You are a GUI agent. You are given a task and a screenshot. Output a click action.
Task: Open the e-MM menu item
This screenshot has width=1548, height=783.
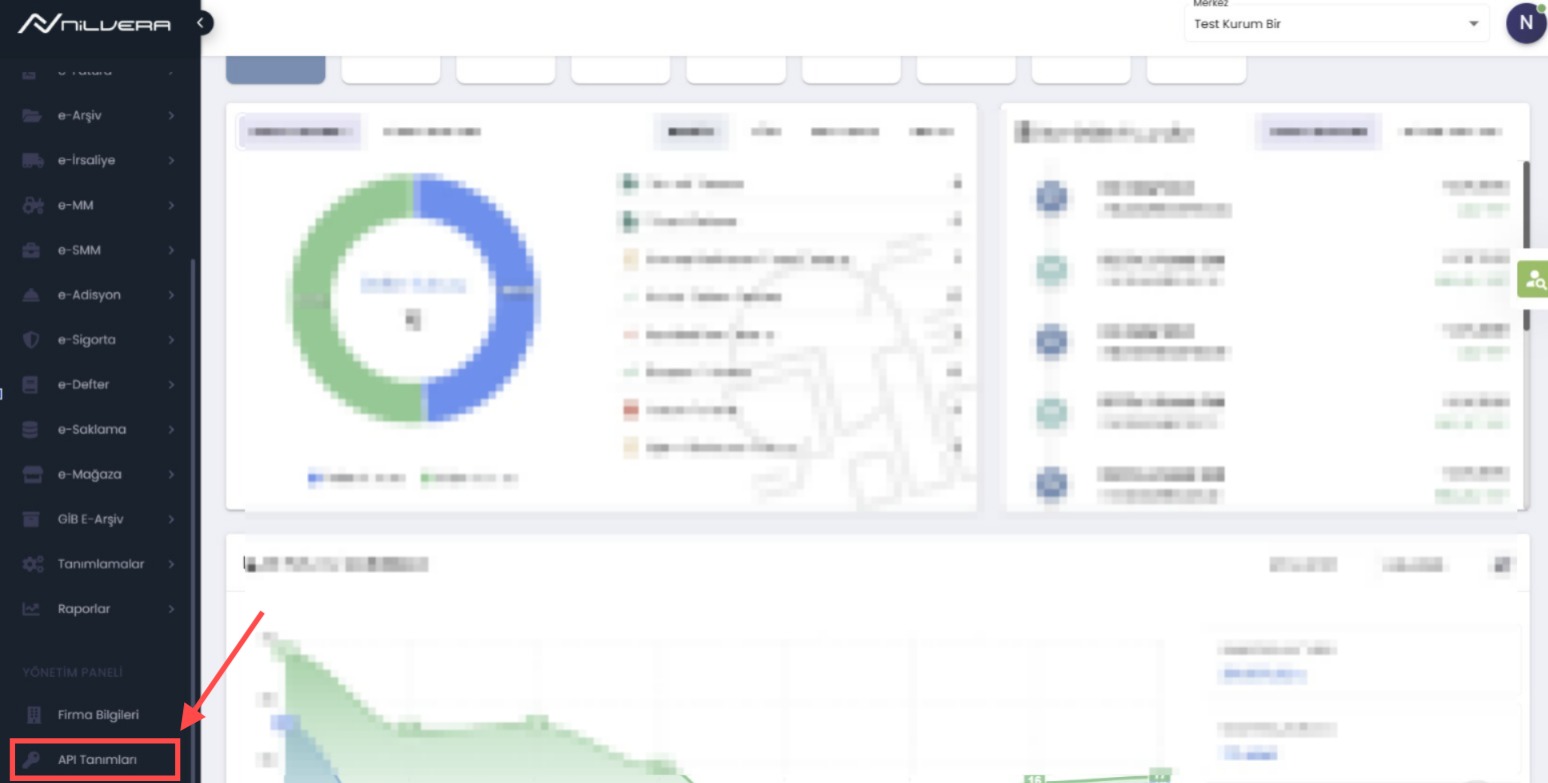tap(76, 205)
